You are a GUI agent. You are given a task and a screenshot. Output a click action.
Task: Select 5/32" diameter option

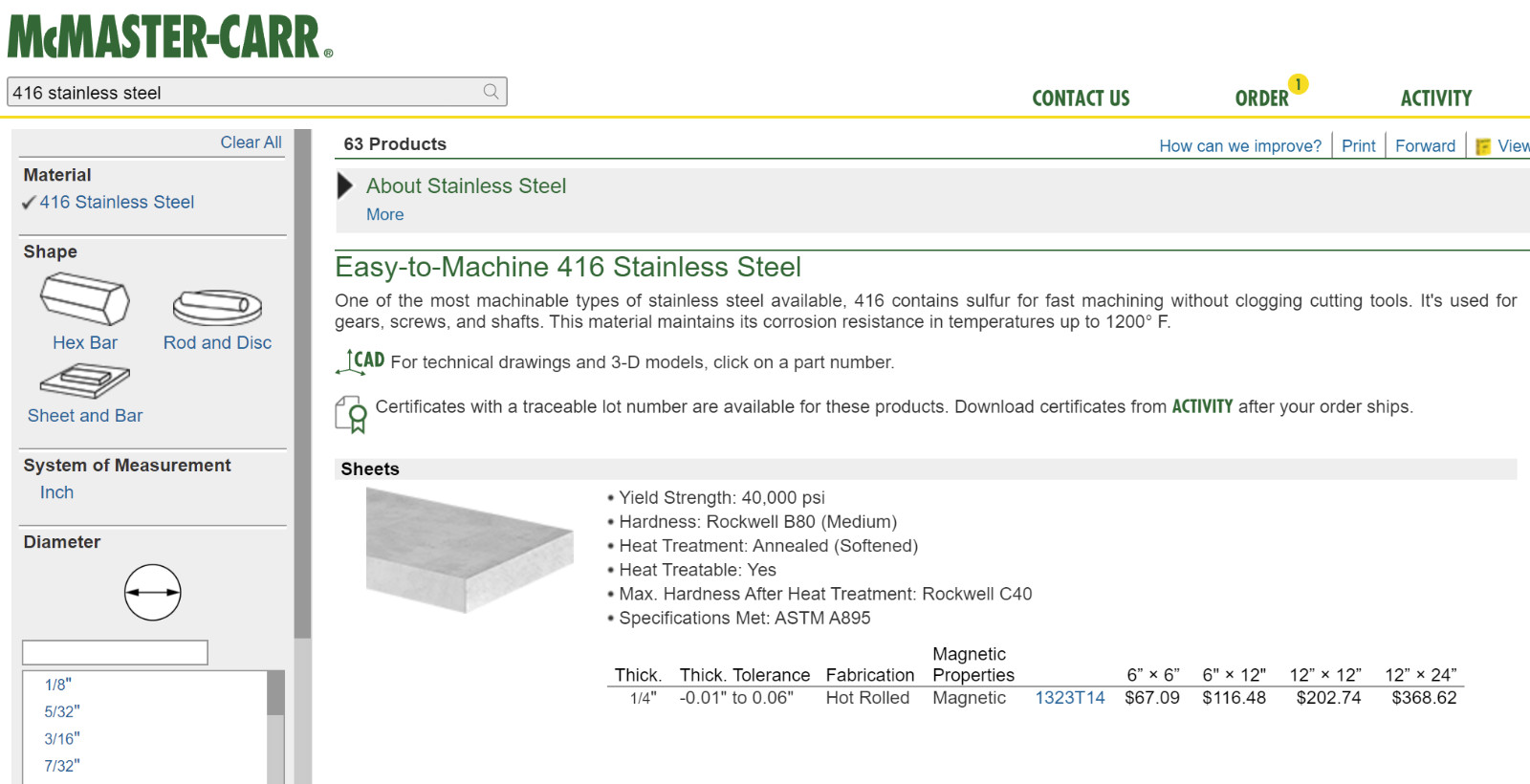(x=61, y=711)
